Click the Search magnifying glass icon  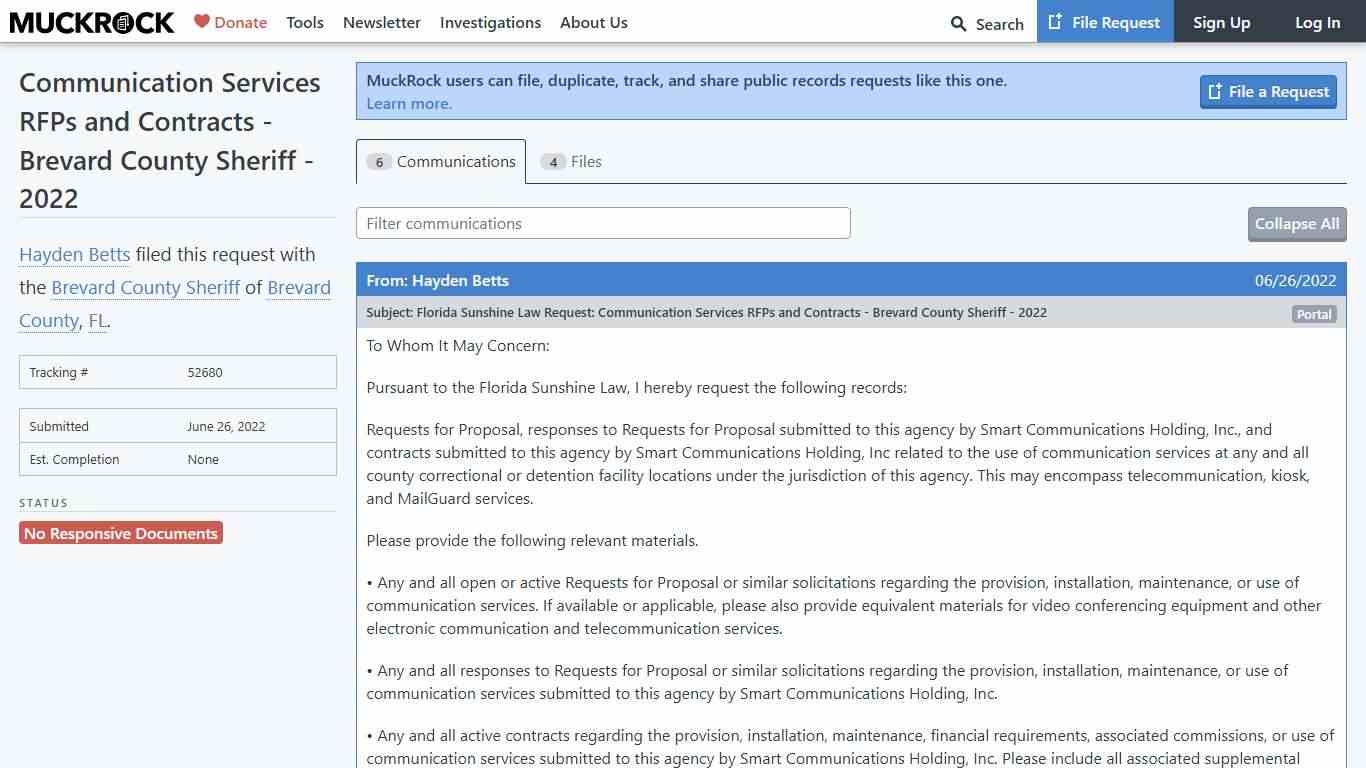tap(958, 23)
